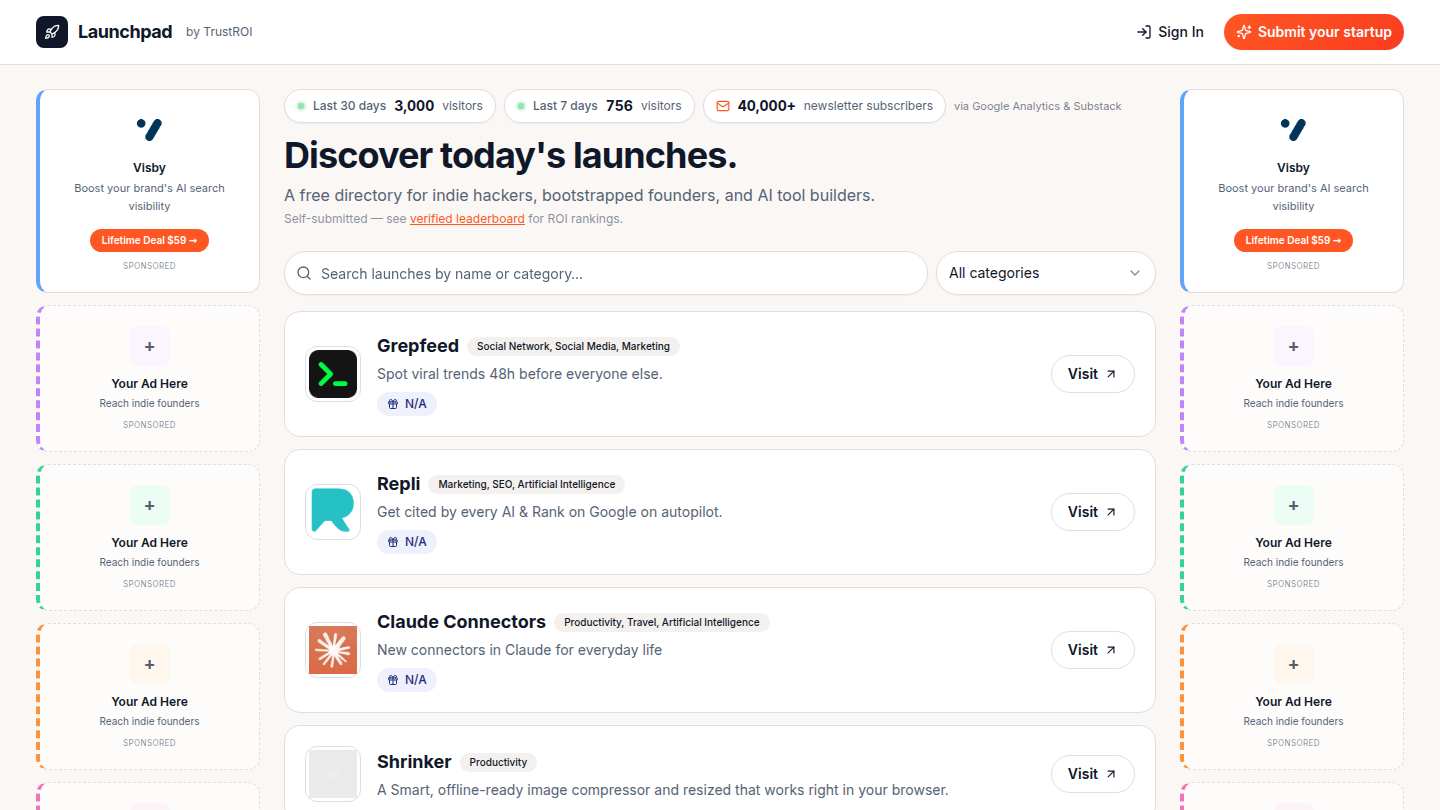Click sparkle icon in Submit your startup button

coord(1244,32)
